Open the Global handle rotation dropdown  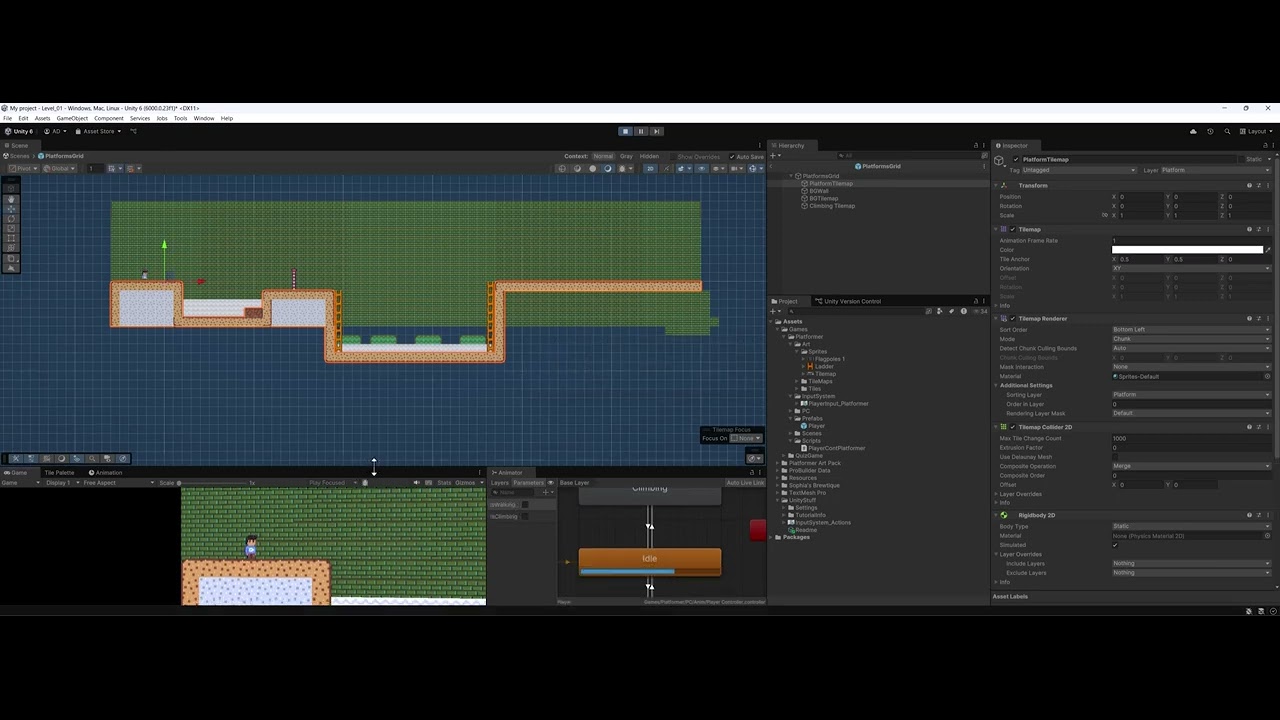coord(61,168)
